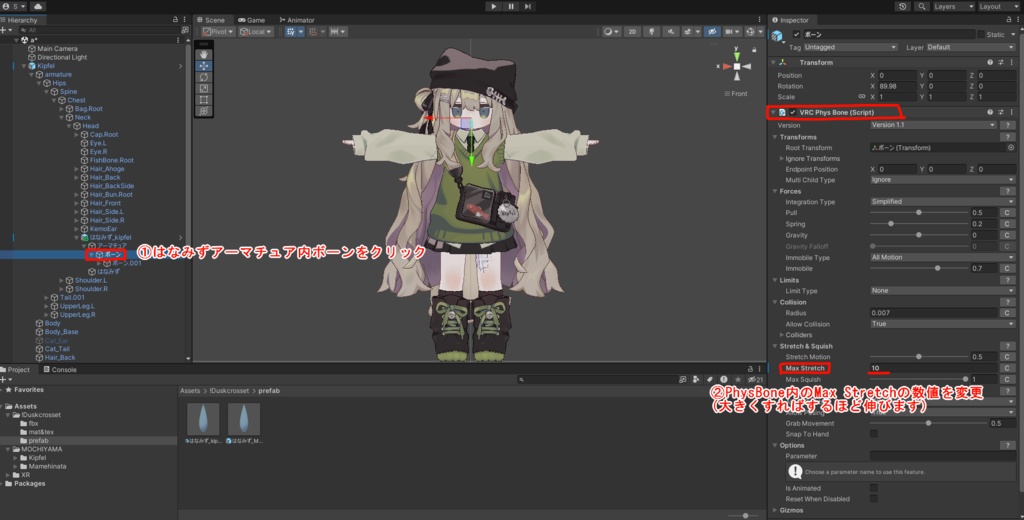This screenshot has width=1024, height=520.
Task: Click the Root Transform object picker icon
Action: point(1011,148)
